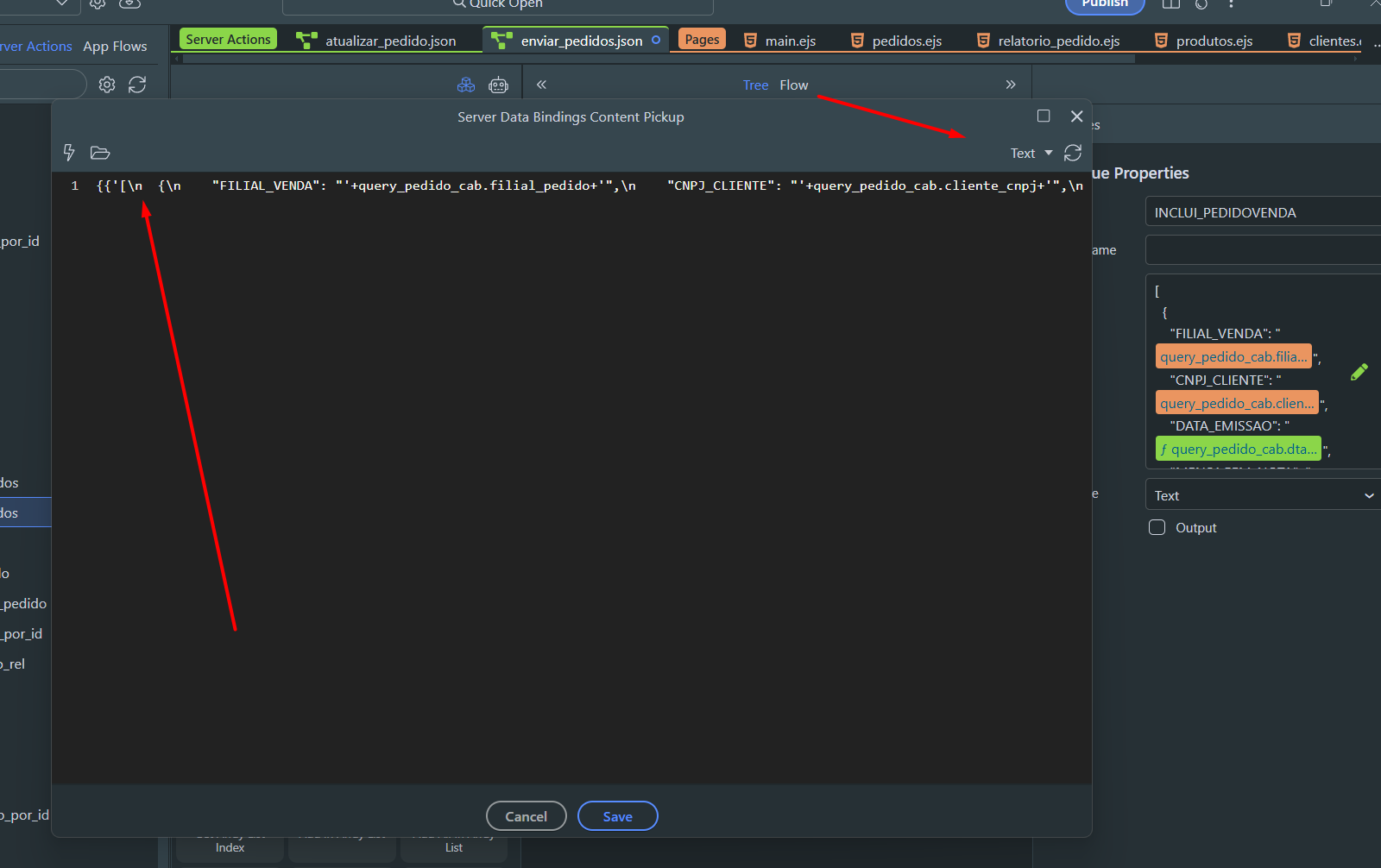The image size is (1381, 868).
Task: Collapse panel with double left chevron
Action: tap(541, 85)
